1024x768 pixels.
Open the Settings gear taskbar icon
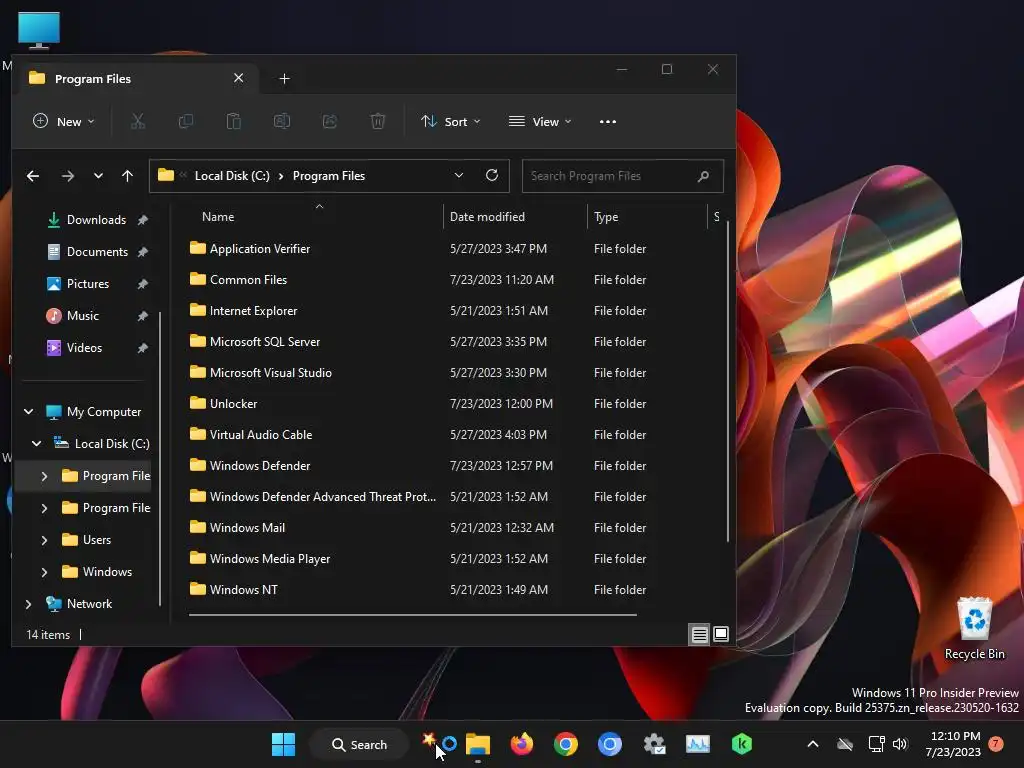pos(654,744)
